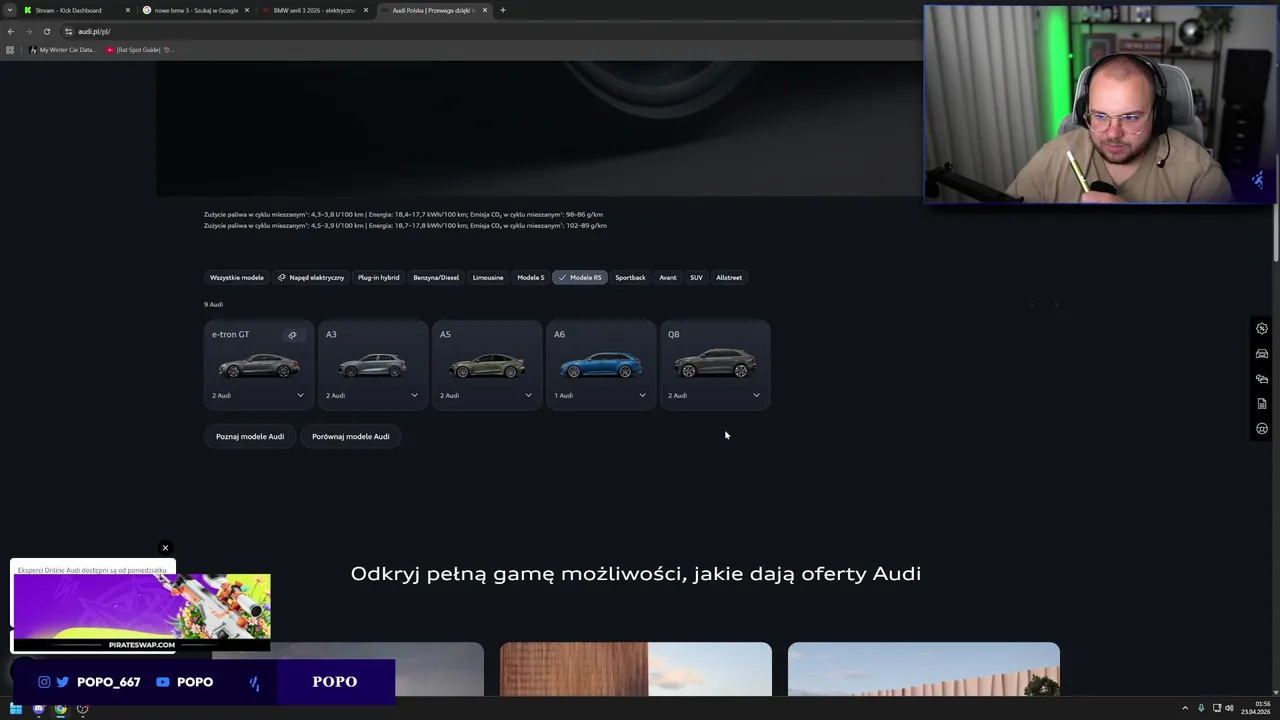
Task: Toggle the Sportback filter chip
Action: coord(630,277)
